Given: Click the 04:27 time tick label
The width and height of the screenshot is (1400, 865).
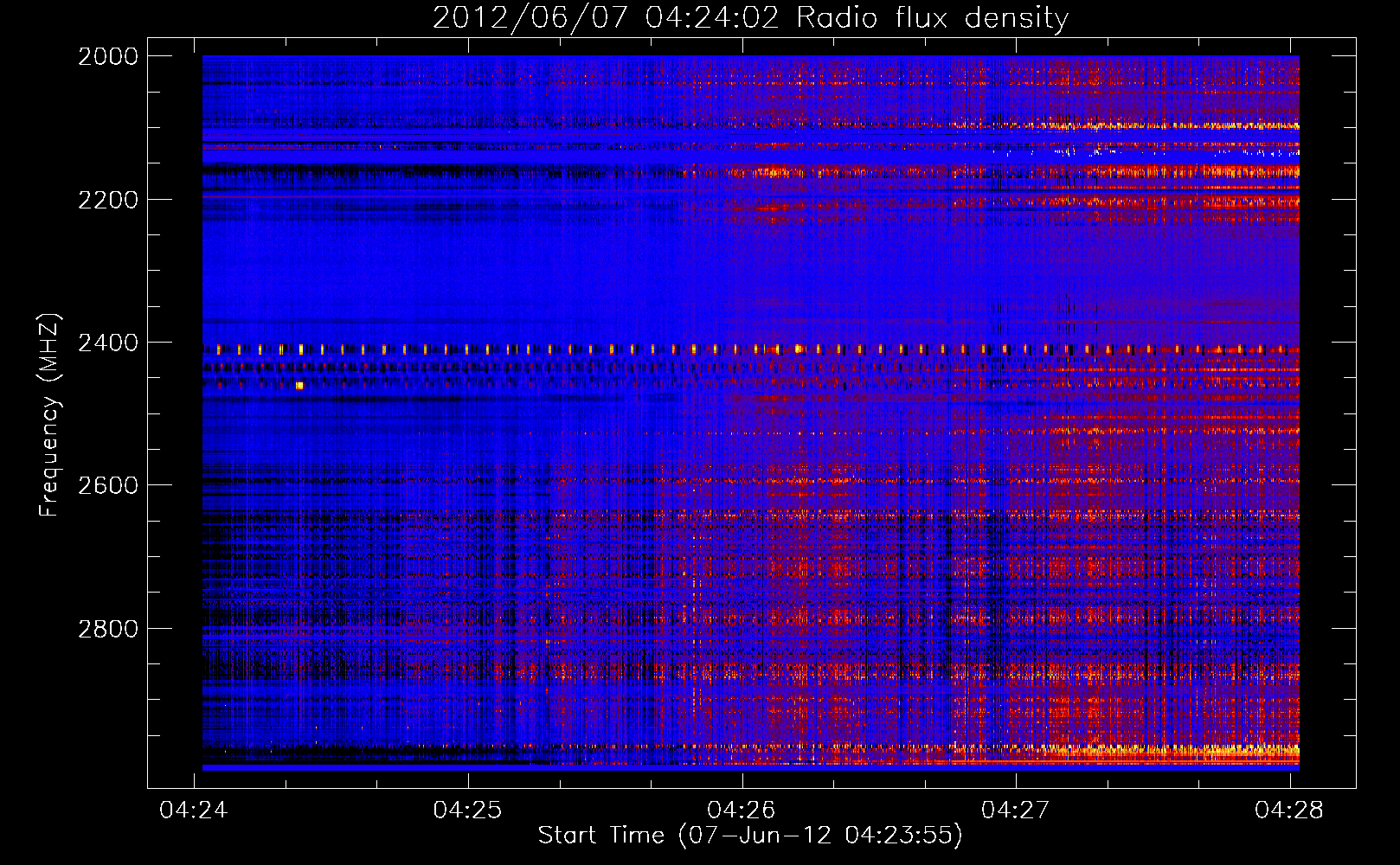Looking at the screenshot, I should point(1016,810).
